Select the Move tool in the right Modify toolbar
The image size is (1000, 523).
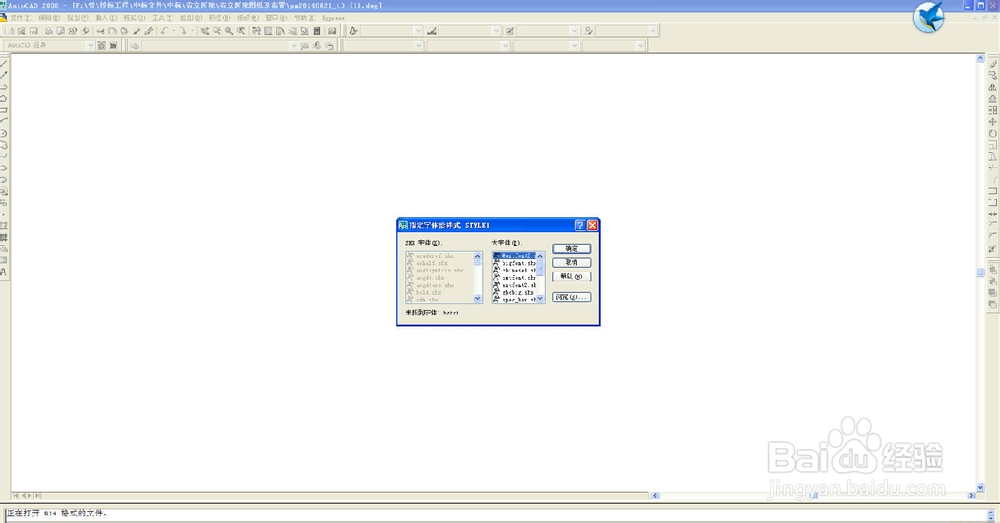tap(992, 121)
